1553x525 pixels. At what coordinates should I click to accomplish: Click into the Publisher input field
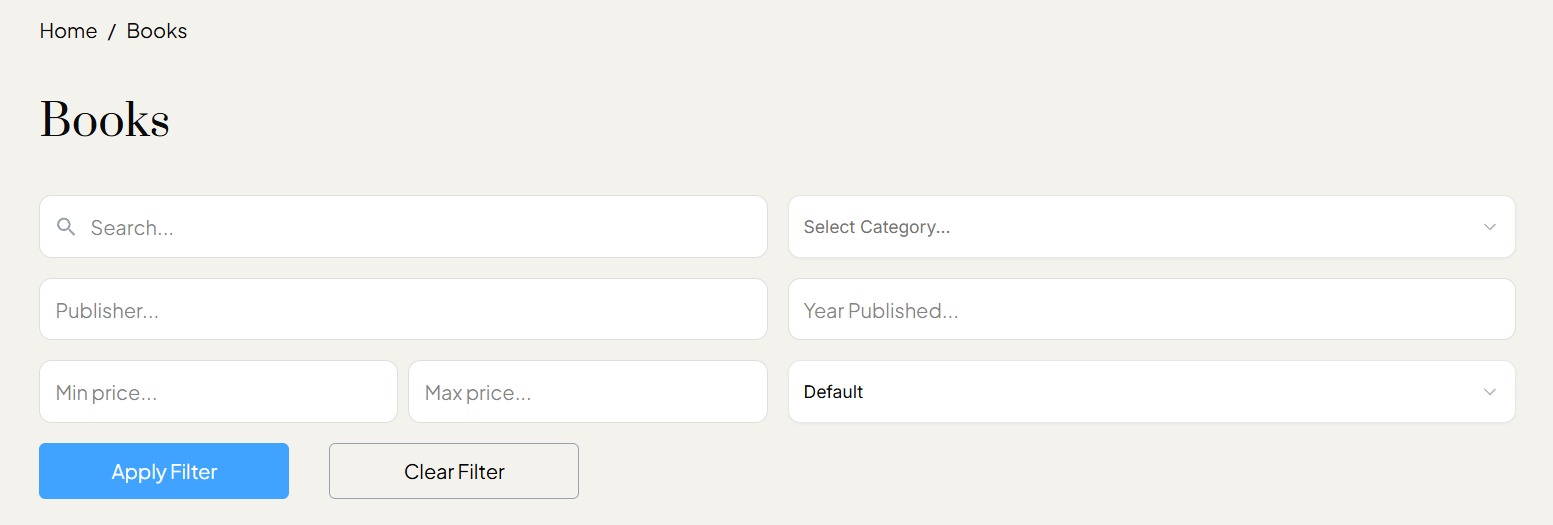403,310
